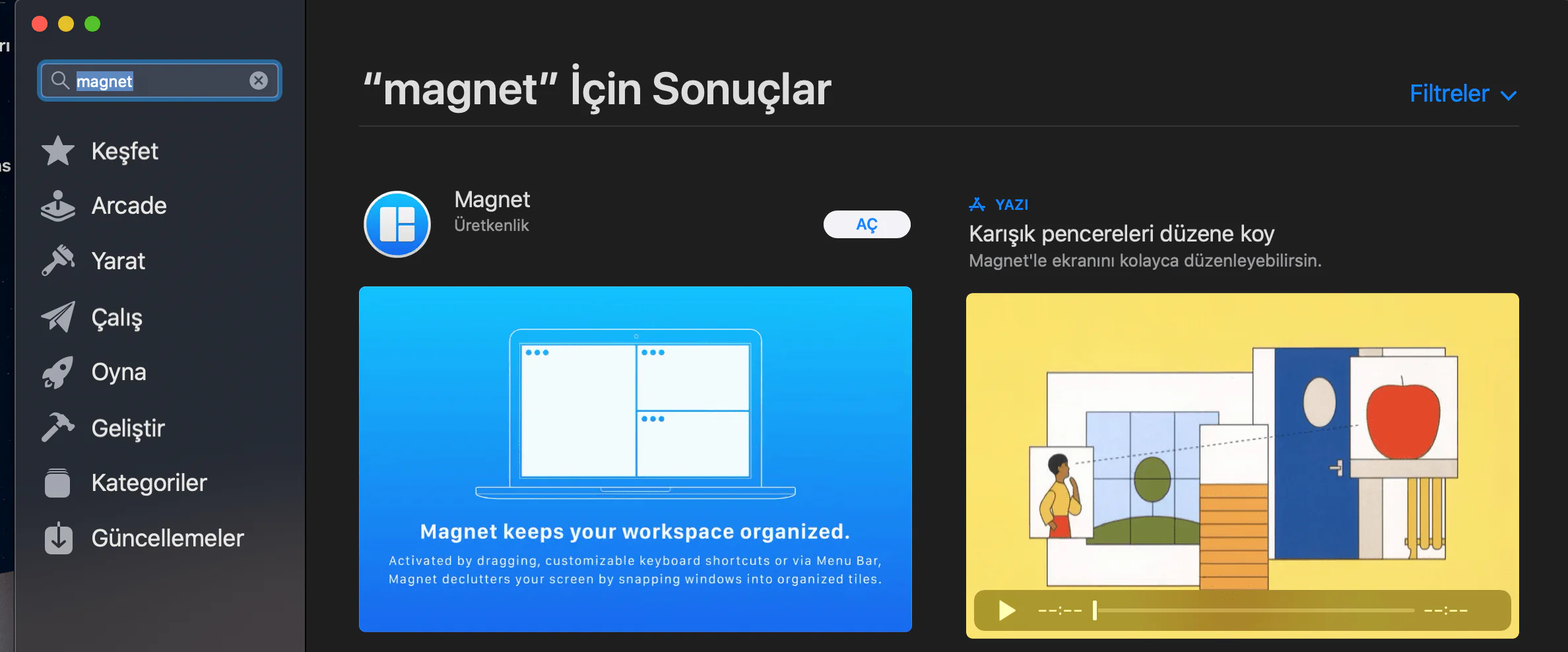Maximize the App Store window
This screenshot has height=652, width=1568.
[x=92, y=24]
